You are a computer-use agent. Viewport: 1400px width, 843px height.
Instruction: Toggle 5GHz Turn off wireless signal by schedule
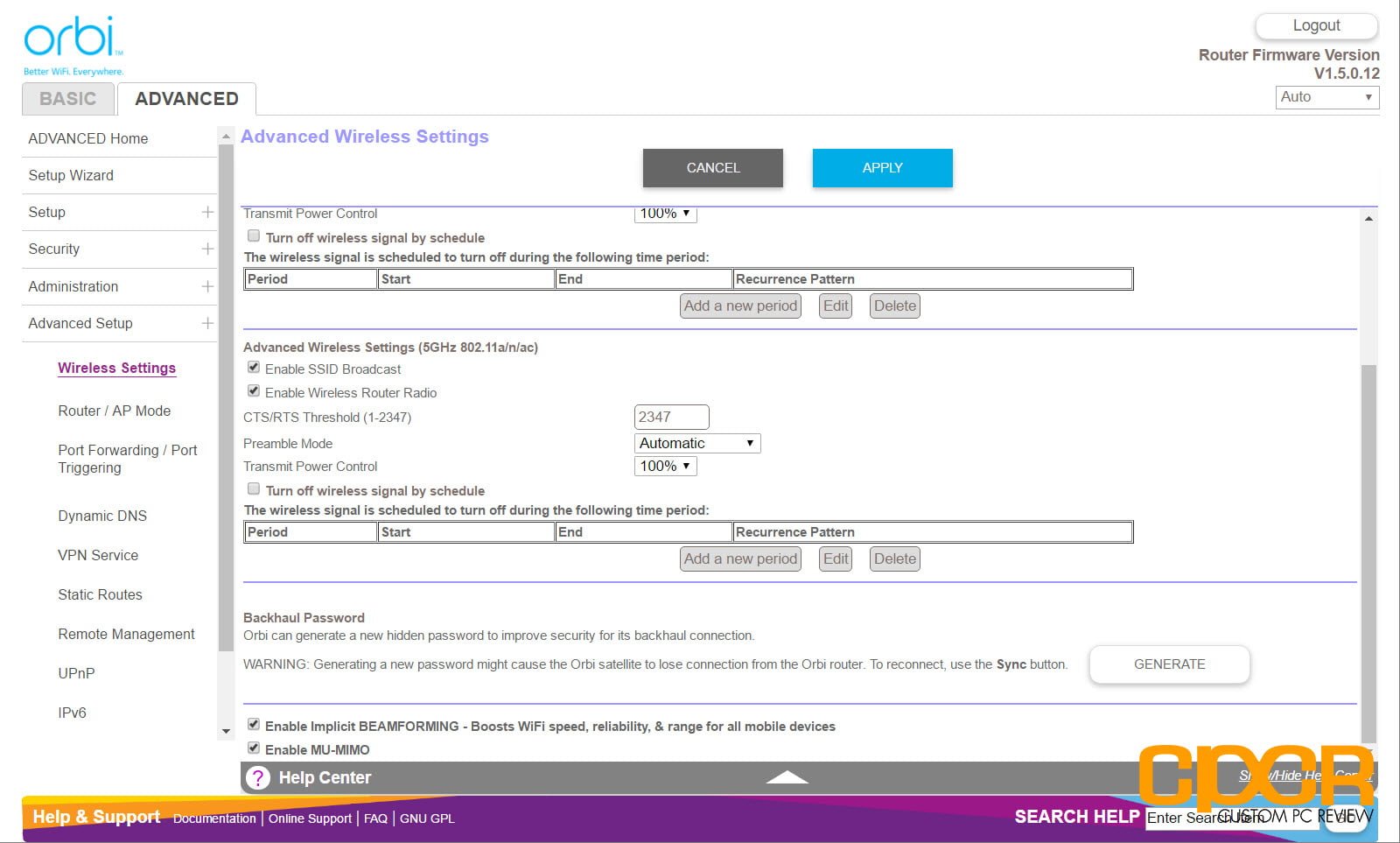coord(254,488)
